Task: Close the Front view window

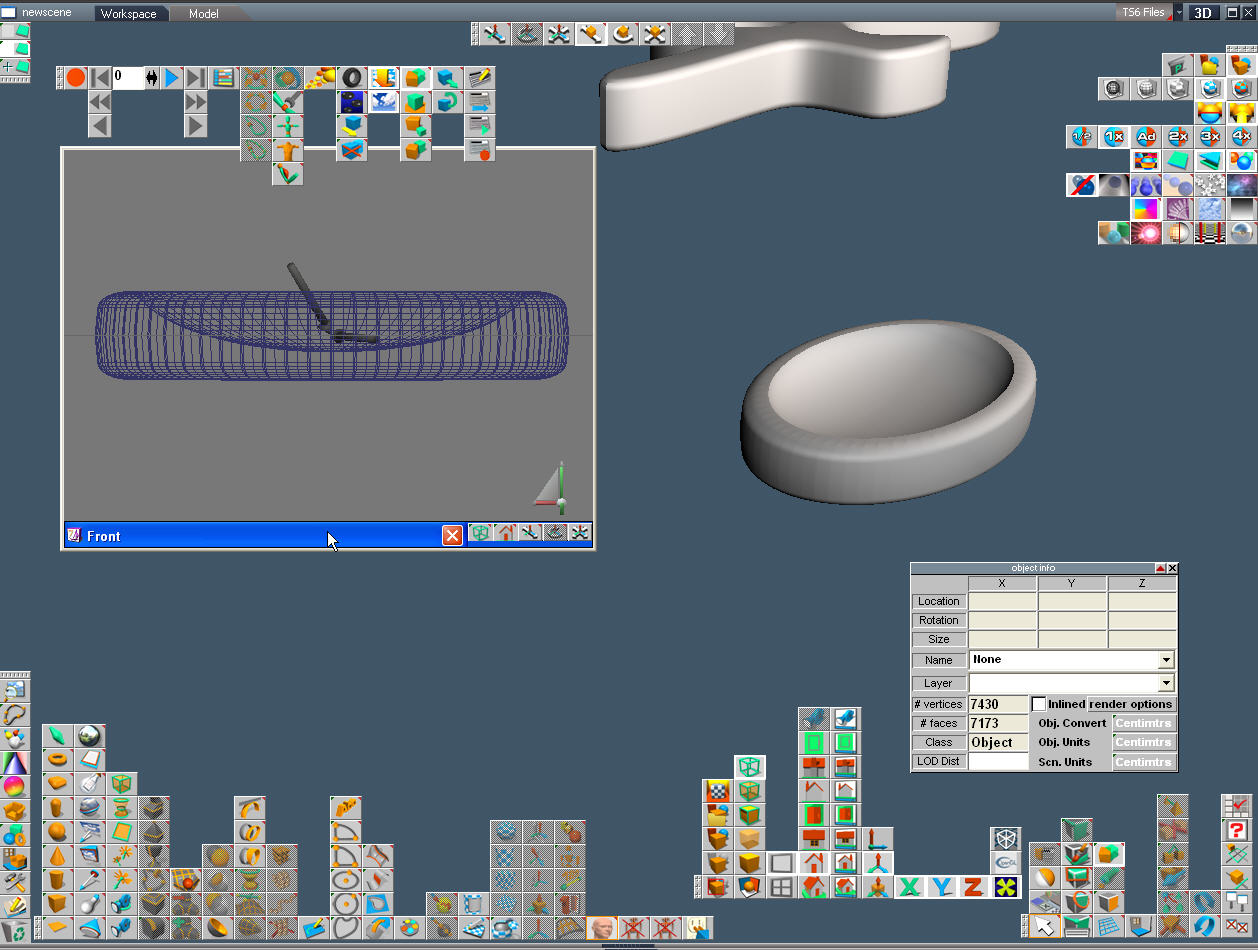Action: coord(452,536)
